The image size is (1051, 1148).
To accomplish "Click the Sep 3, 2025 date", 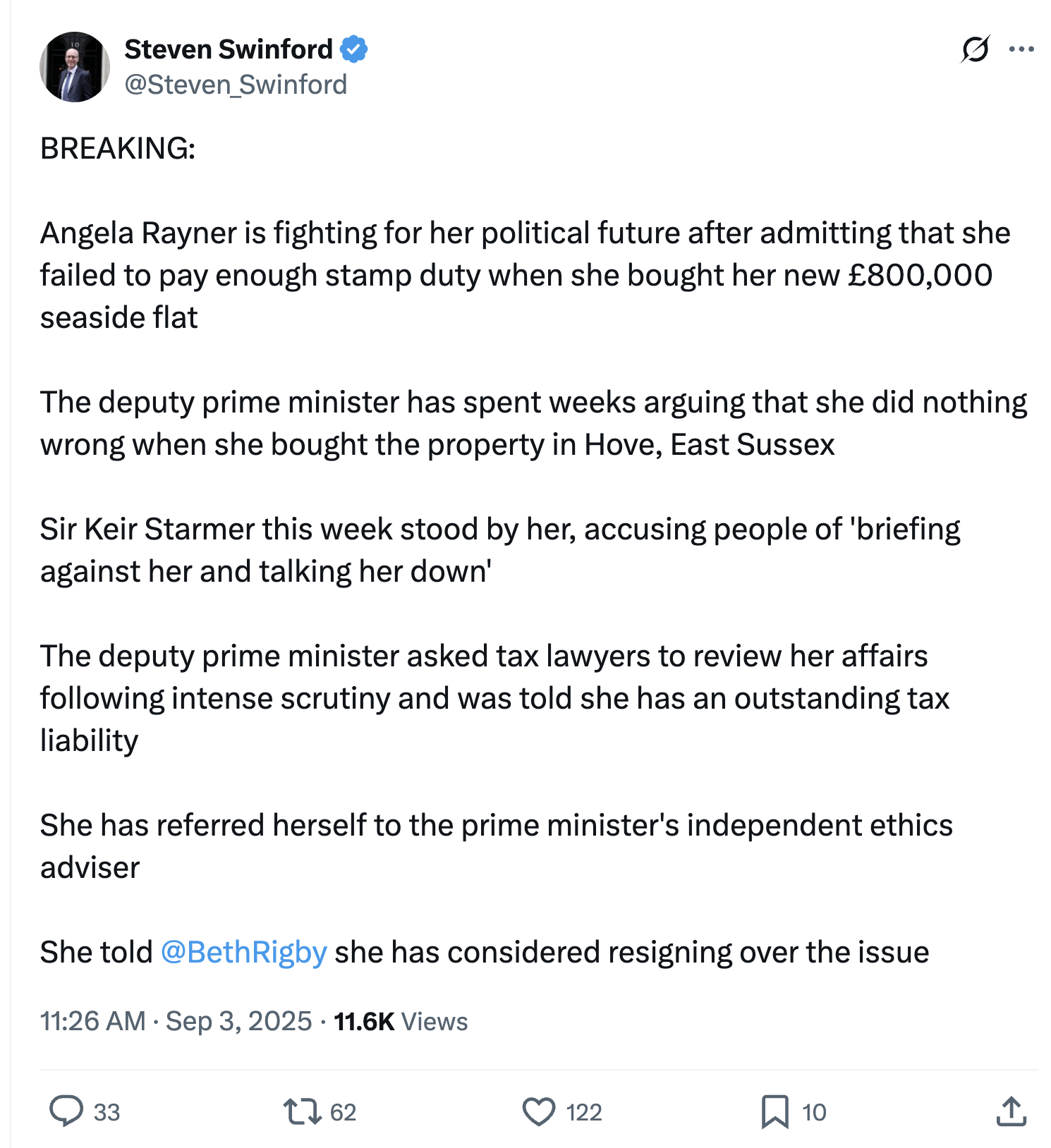I will coord(238,1021).
